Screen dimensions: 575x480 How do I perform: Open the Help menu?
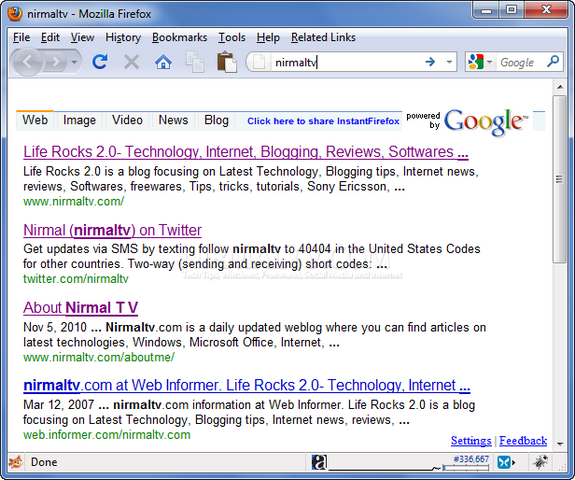[x=268, y=37]
